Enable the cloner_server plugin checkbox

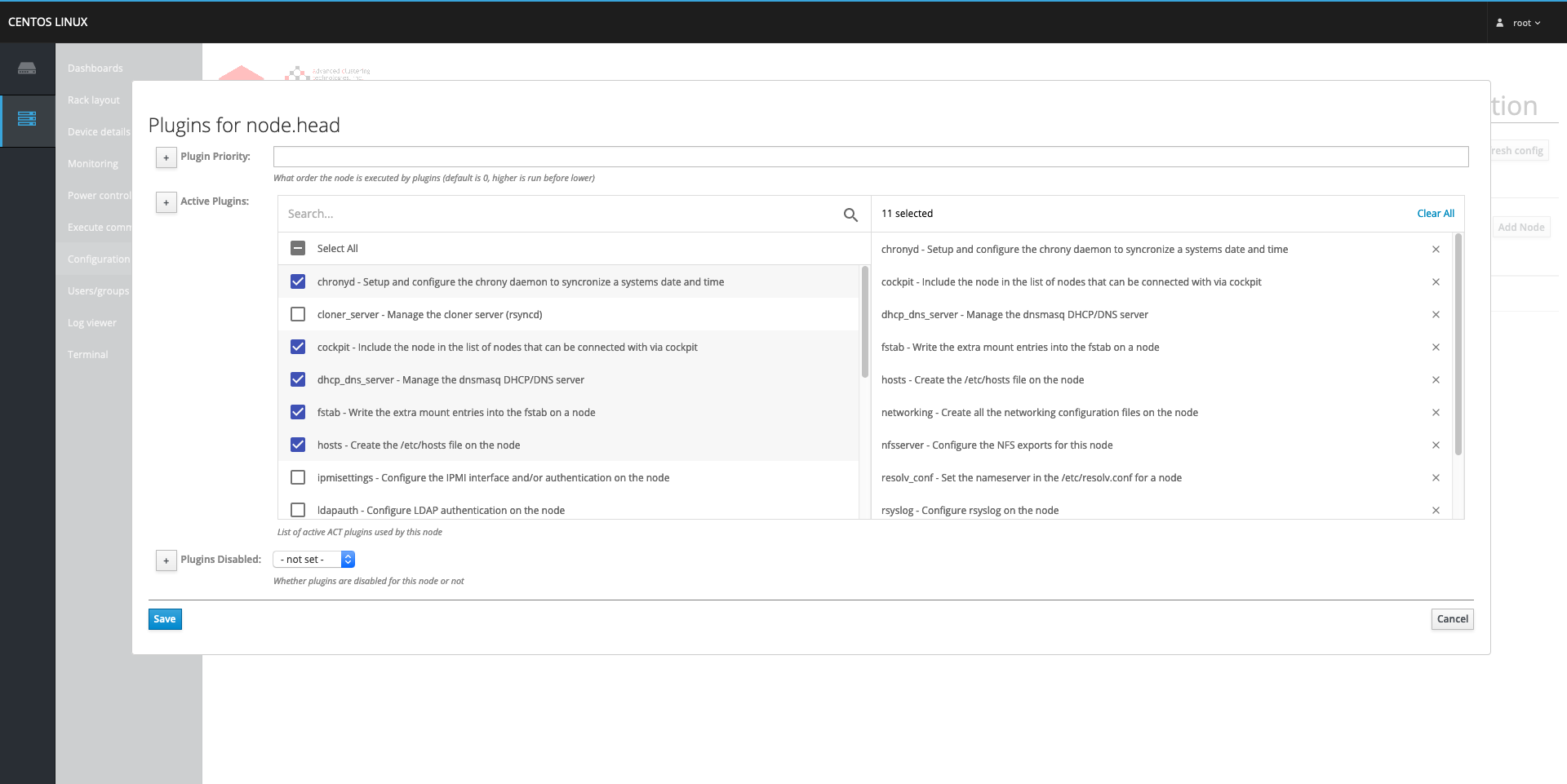tap(298, 315)
